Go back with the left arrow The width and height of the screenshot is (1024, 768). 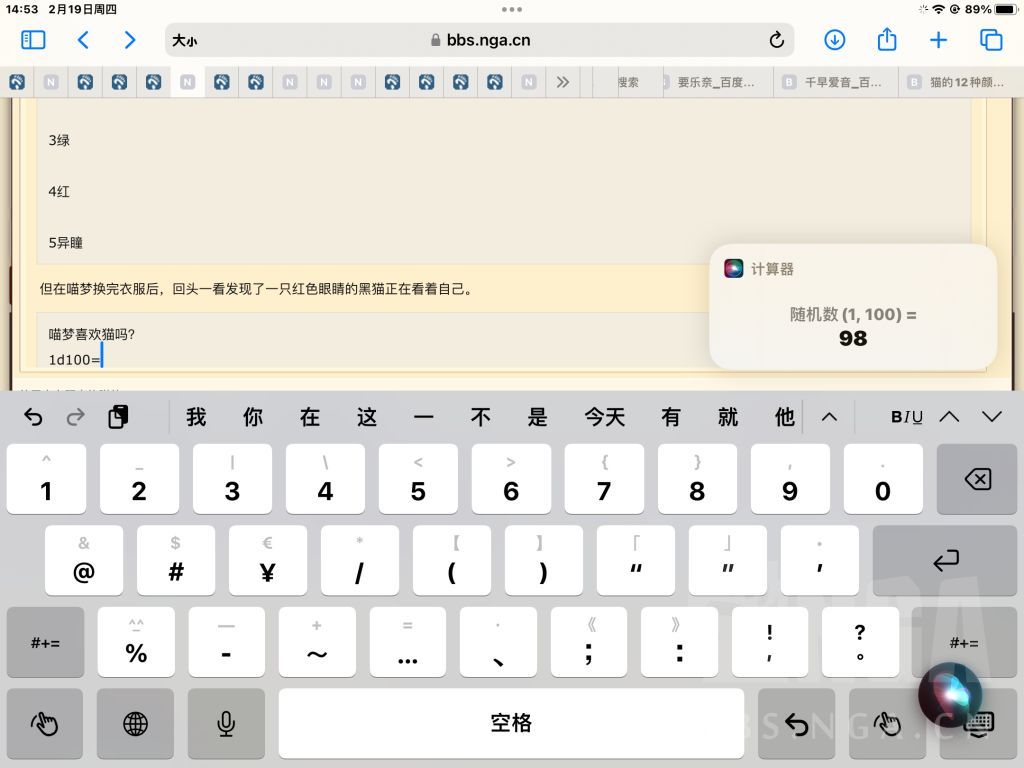[83, 40]
